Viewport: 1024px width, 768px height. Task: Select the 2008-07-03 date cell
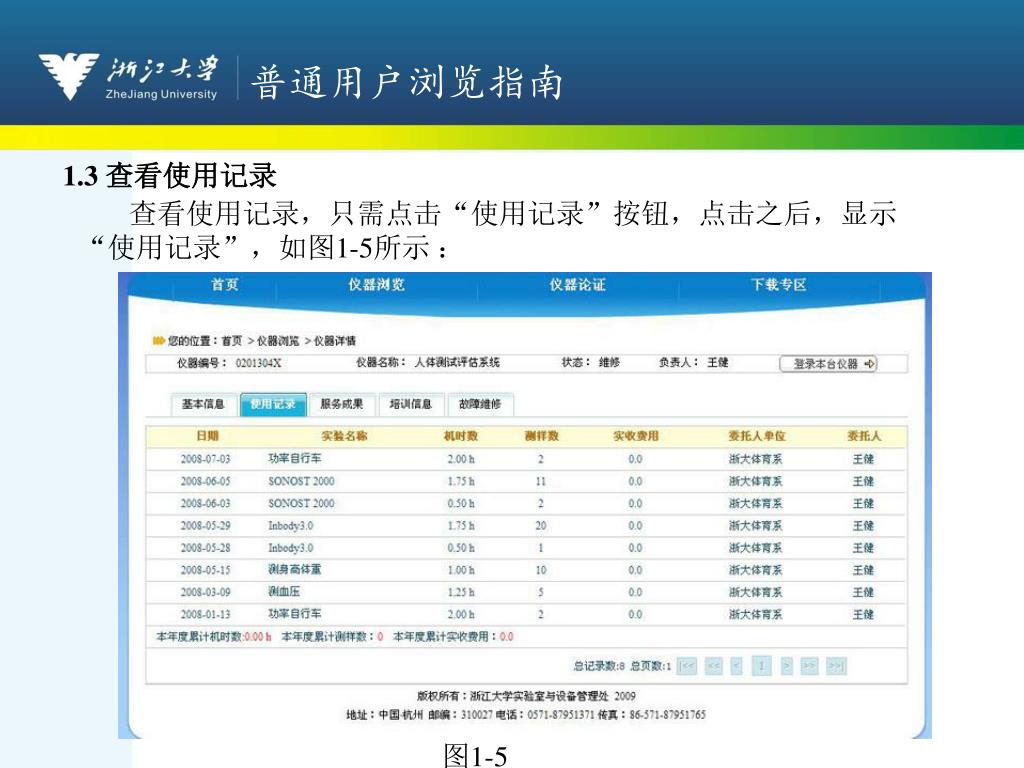(206, 459)
